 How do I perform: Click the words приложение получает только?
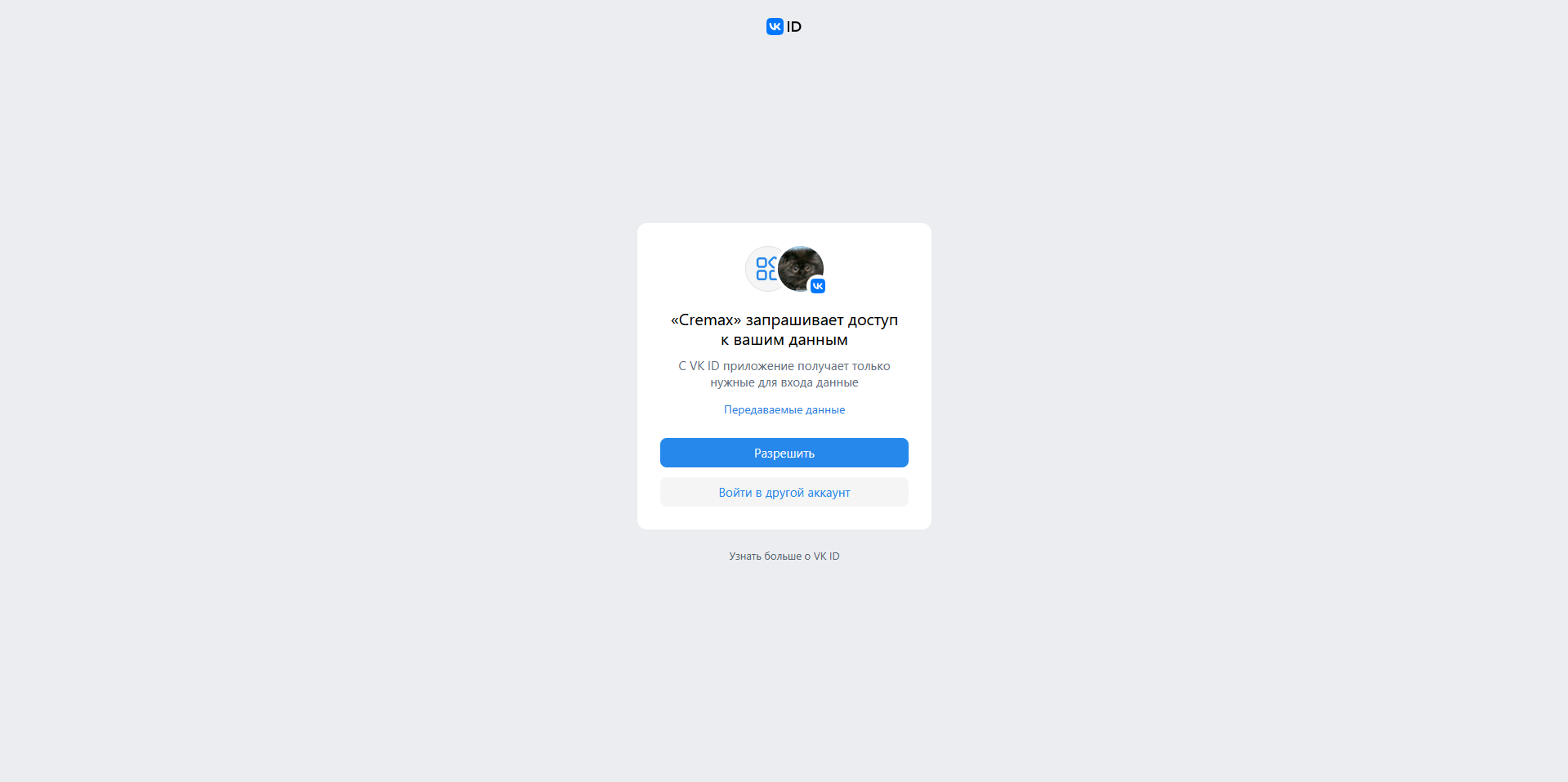click(806, 366)
